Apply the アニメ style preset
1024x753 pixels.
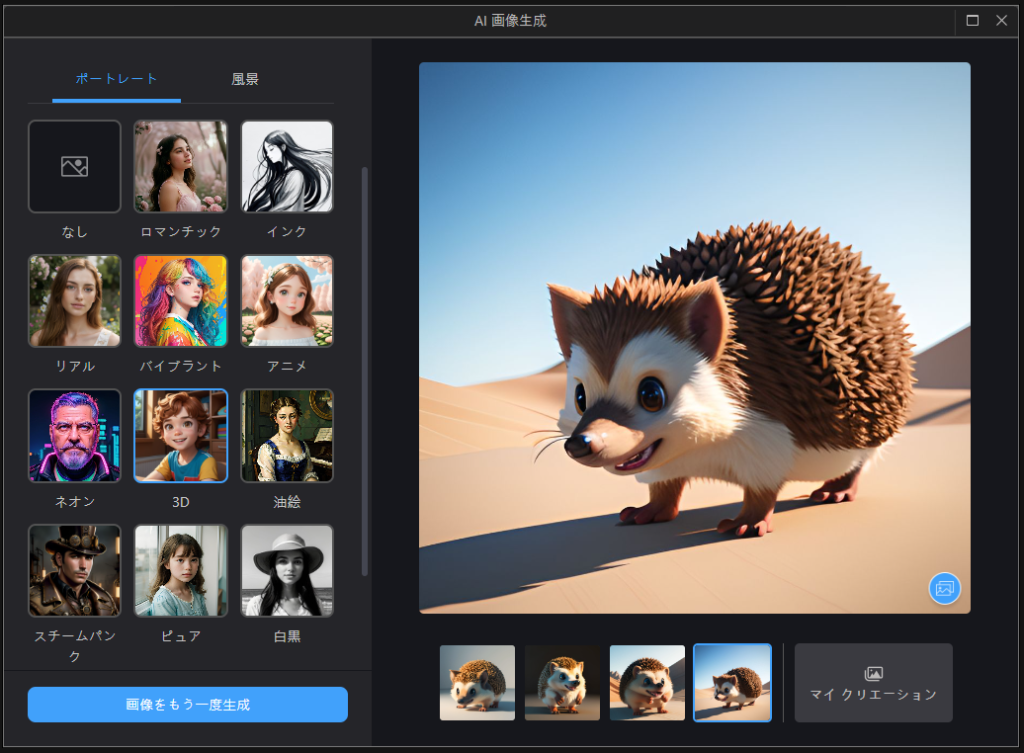pos(287,301)
